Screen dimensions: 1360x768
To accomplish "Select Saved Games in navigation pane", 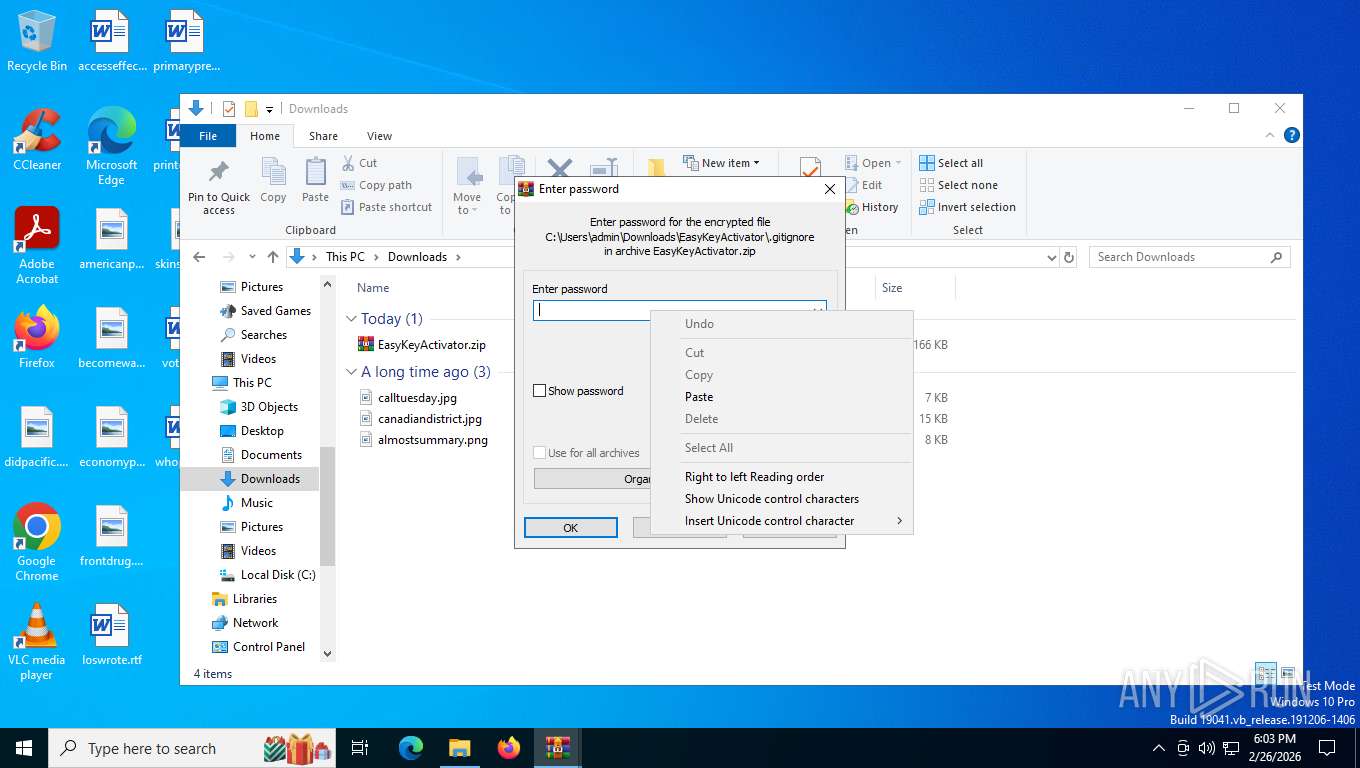I will click(x=265, y=311).
